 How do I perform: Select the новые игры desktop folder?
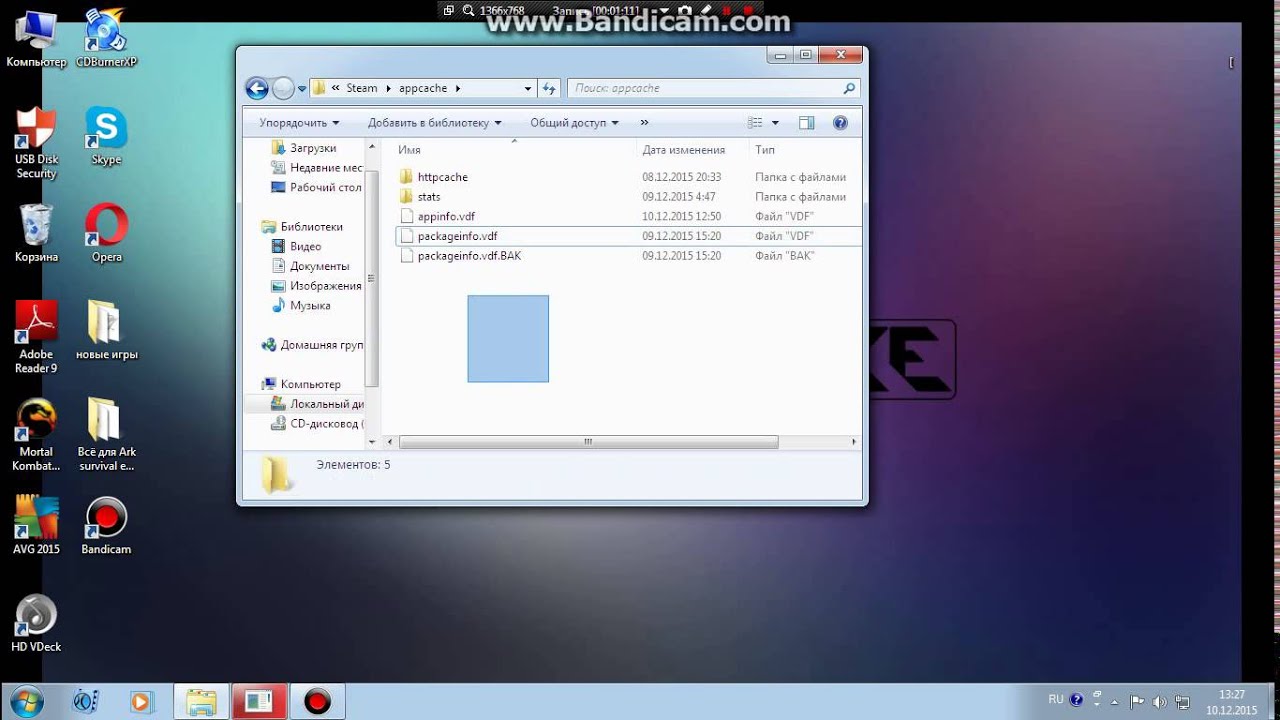click(x=106, y=330)
